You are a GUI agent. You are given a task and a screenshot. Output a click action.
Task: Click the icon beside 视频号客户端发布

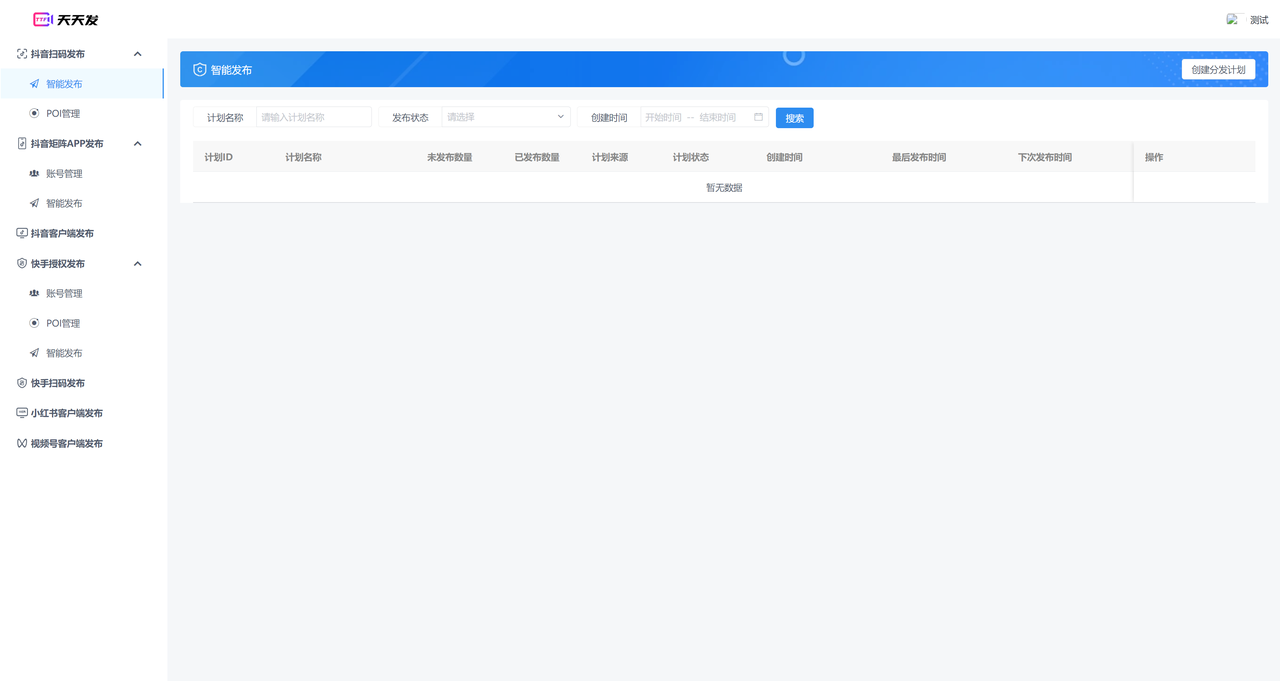click(22, 443)
